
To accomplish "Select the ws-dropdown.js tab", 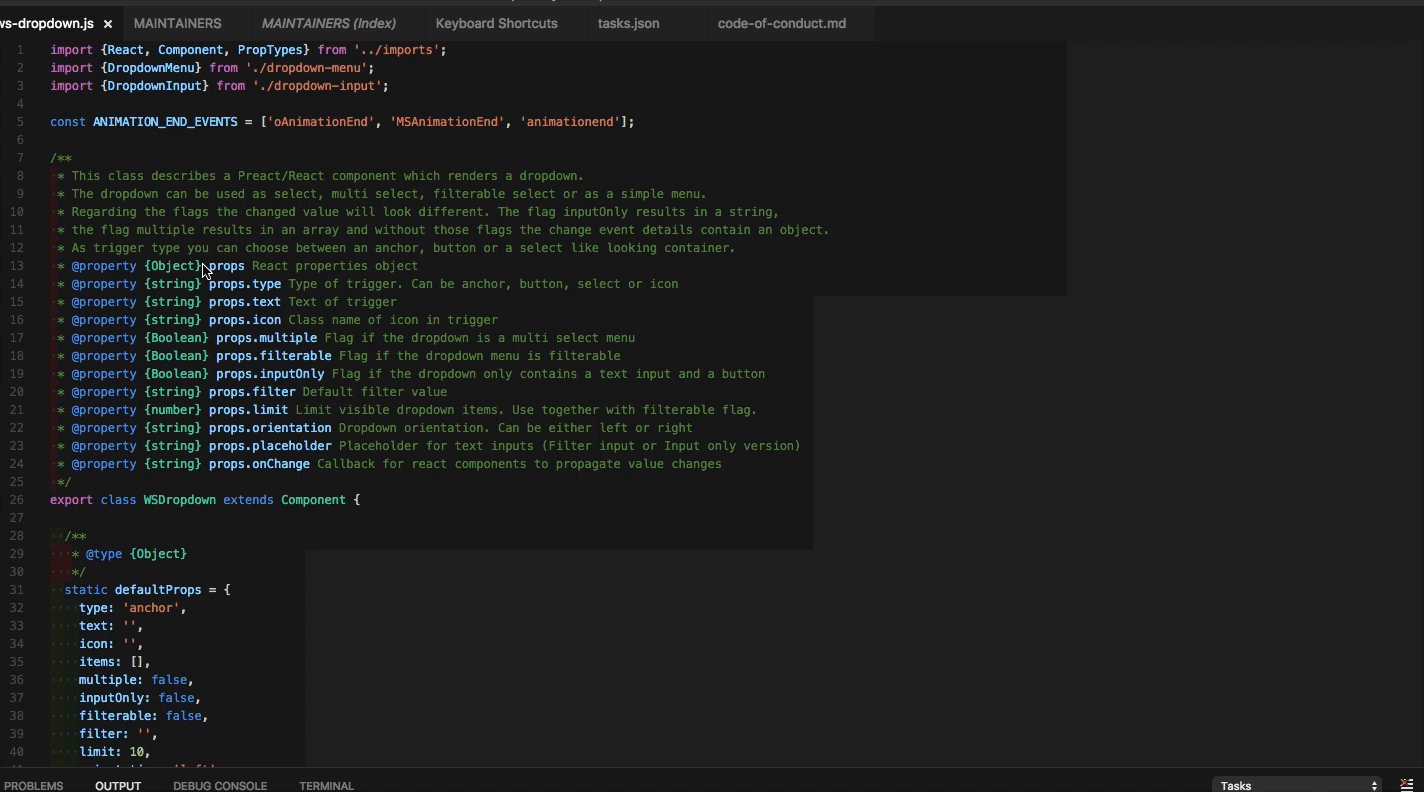I will point(46,23).
